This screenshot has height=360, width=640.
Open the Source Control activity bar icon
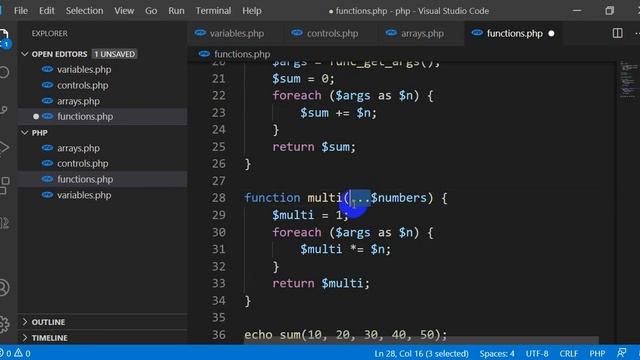pyautogui.click(x=4, y=110)
